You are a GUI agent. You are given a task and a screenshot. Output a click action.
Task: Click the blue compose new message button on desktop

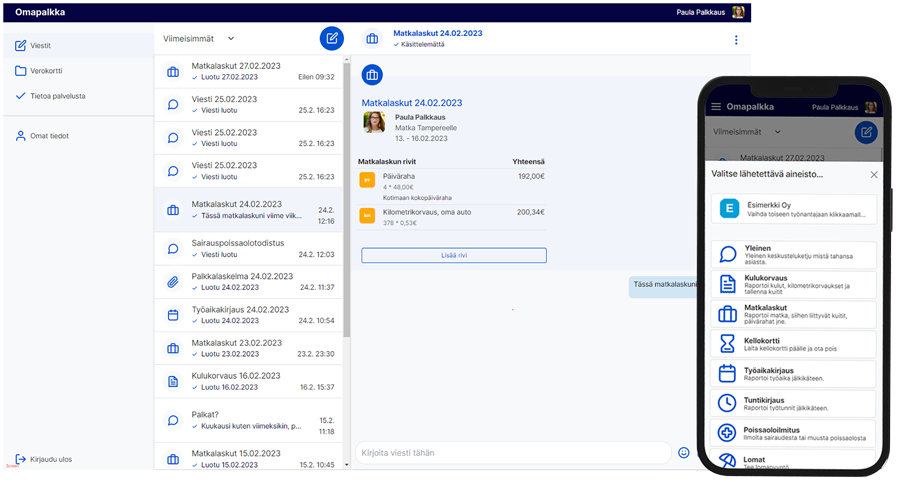pos(332,38)
